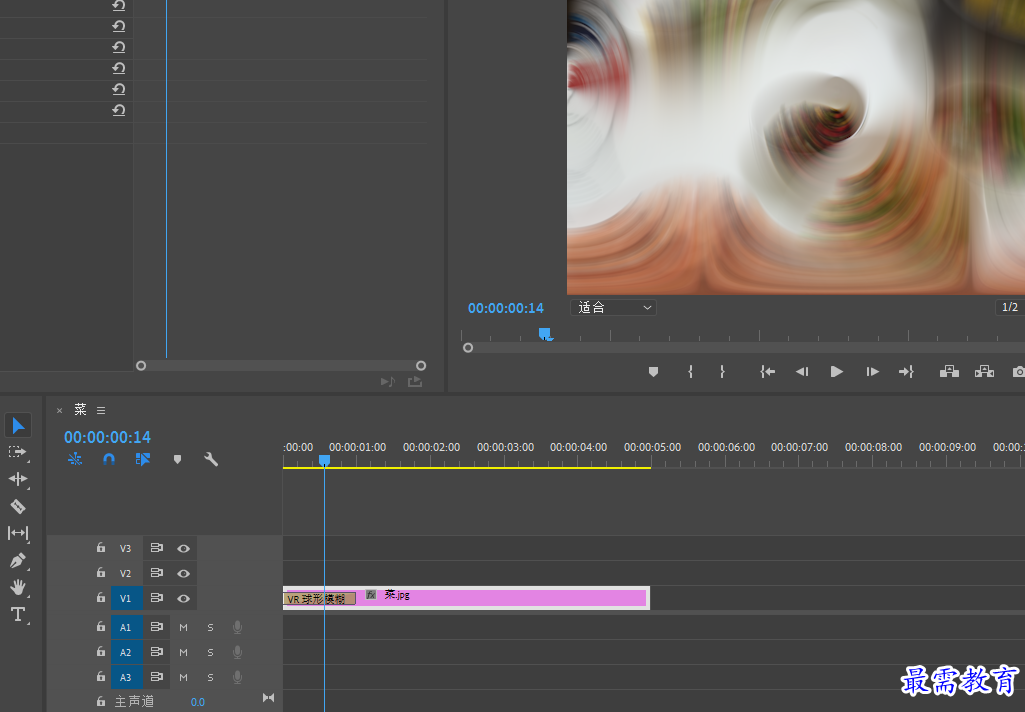The height and width of the screenshot is (712, 1025).
Task: Click program monitor playhead marker
Action: [x=545, y=334]
